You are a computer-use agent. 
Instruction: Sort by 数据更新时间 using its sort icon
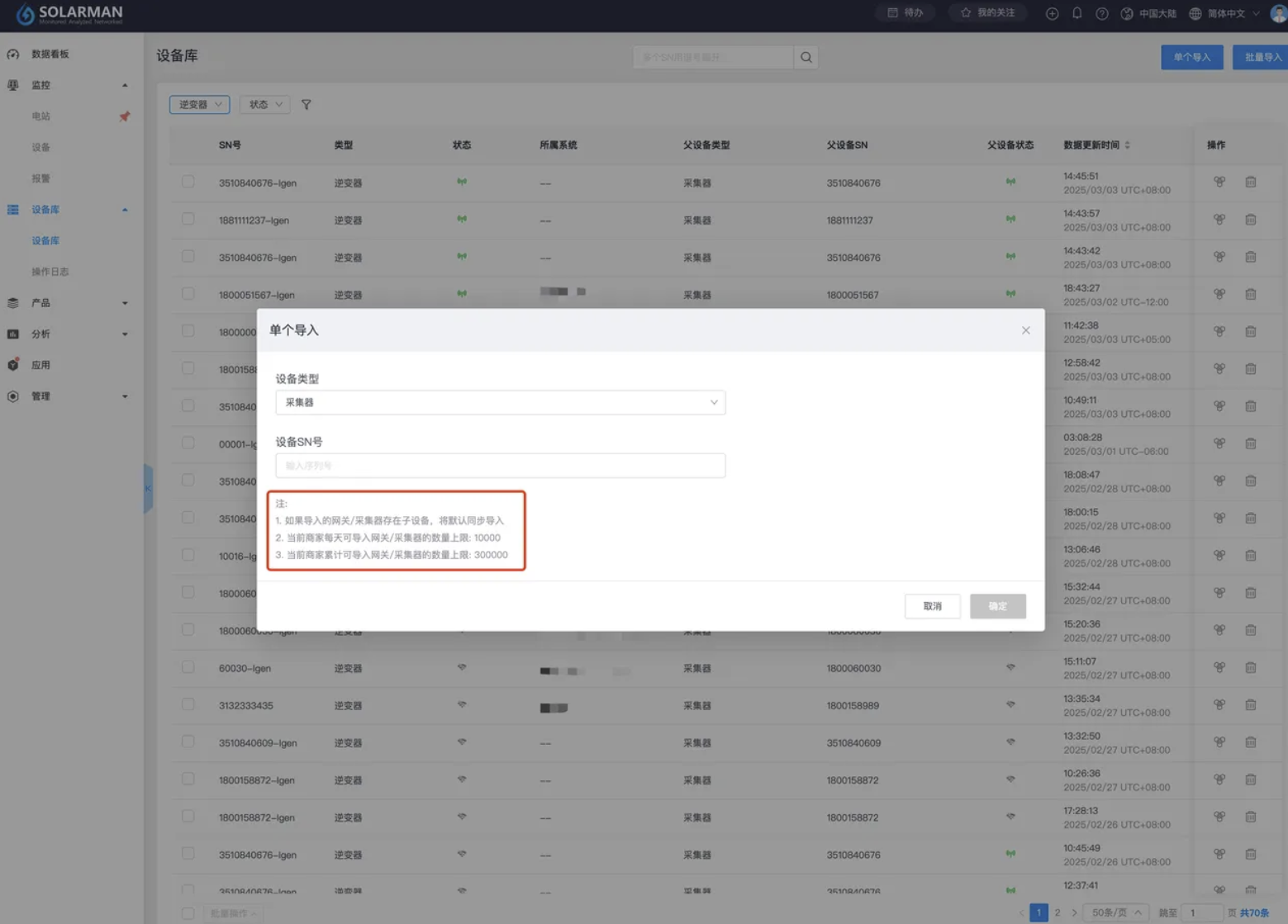click(x=1127, y=145)
